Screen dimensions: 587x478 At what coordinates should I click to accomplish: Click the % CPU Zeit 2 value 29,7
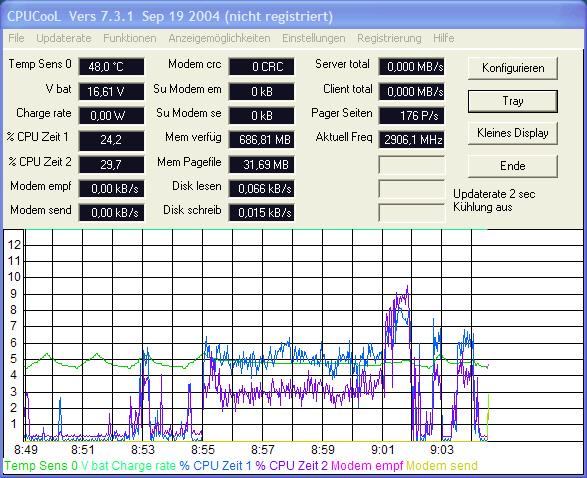(111, 164)
